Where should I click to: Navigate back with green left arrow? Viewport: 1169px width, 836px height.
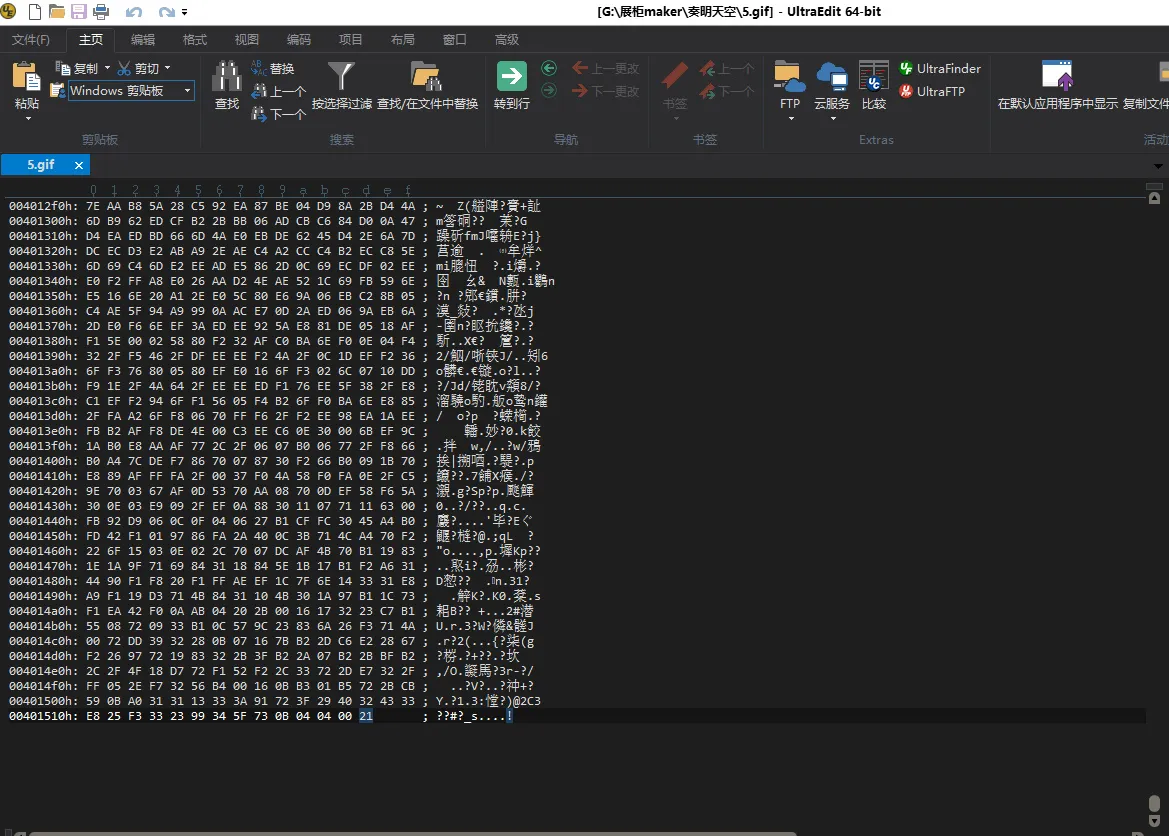click(549, 68)
